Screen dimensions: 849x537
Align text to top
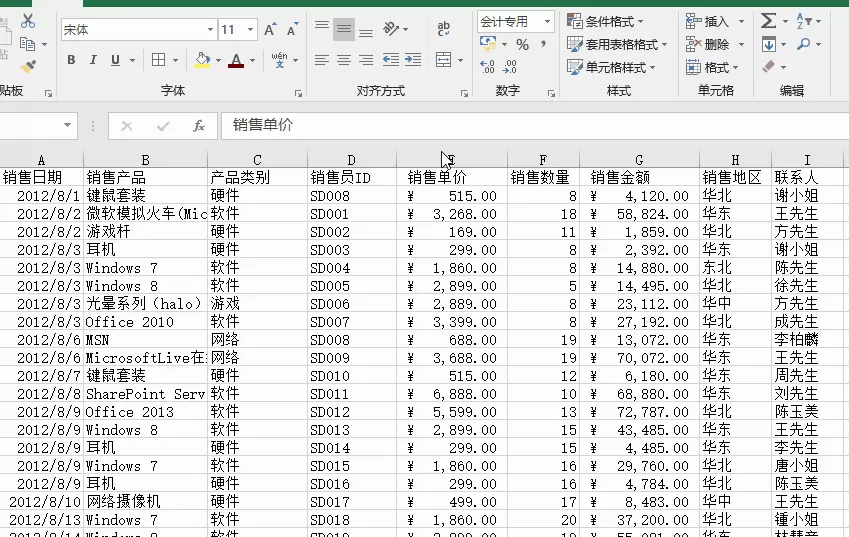(x=322, y=27)
